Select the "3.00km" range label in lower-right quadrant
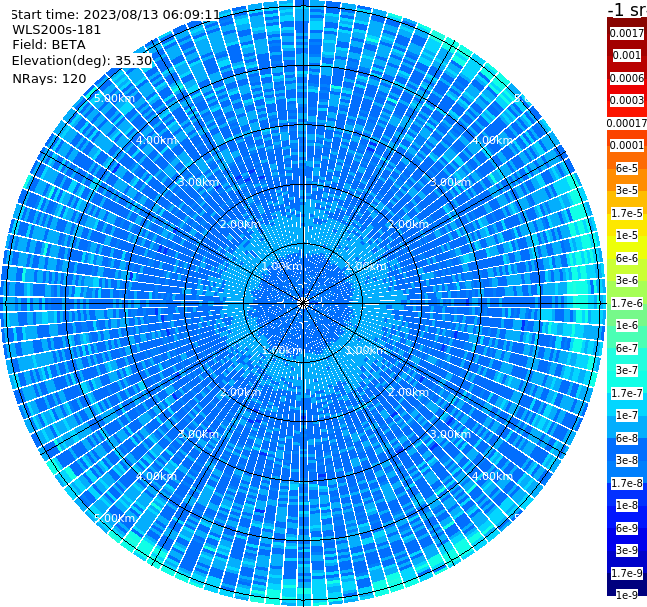 pos(450,434)
